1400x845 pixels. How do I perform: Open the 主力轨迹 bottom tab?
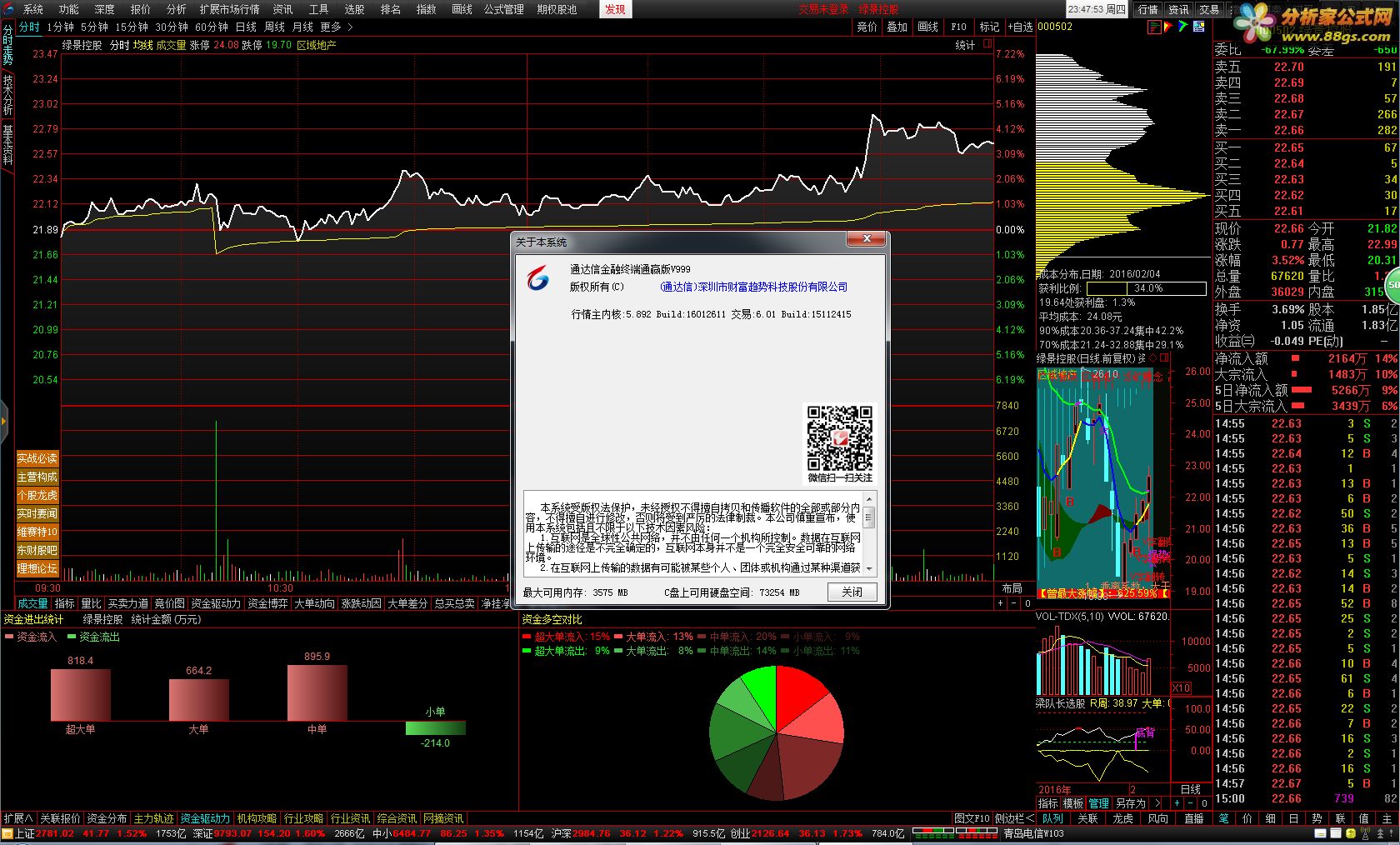coord(154,818)
